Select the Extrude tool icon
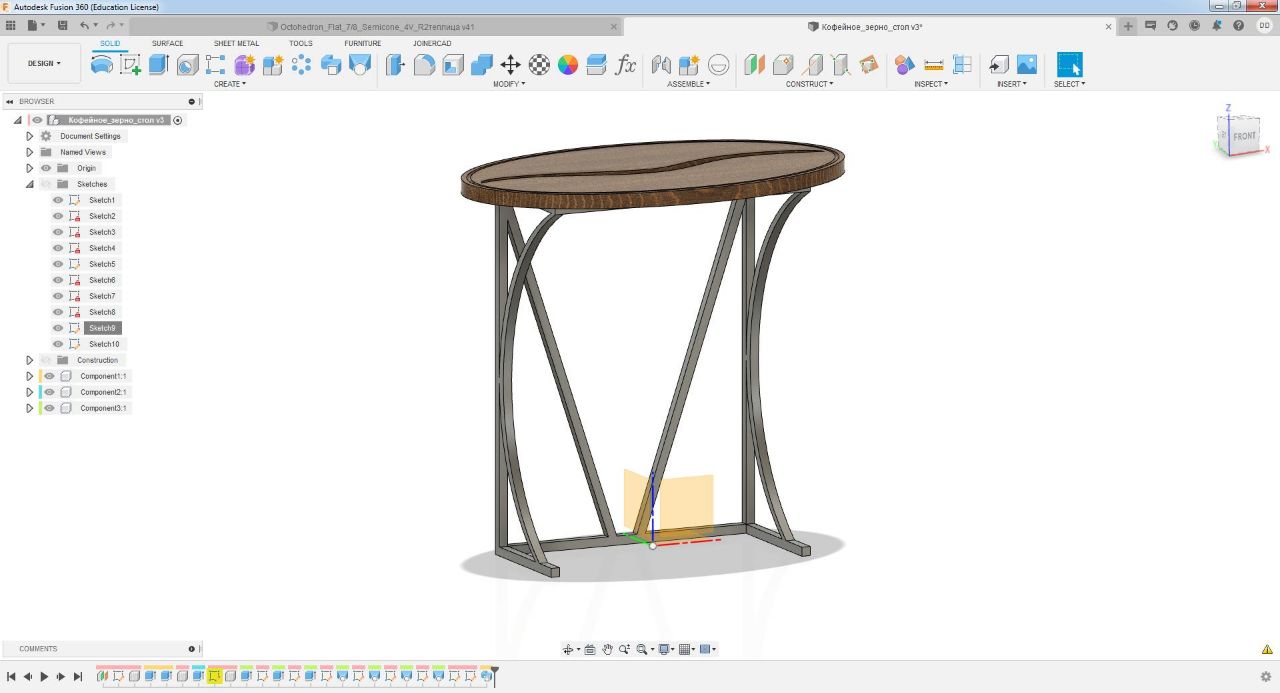 coord(158,65)
